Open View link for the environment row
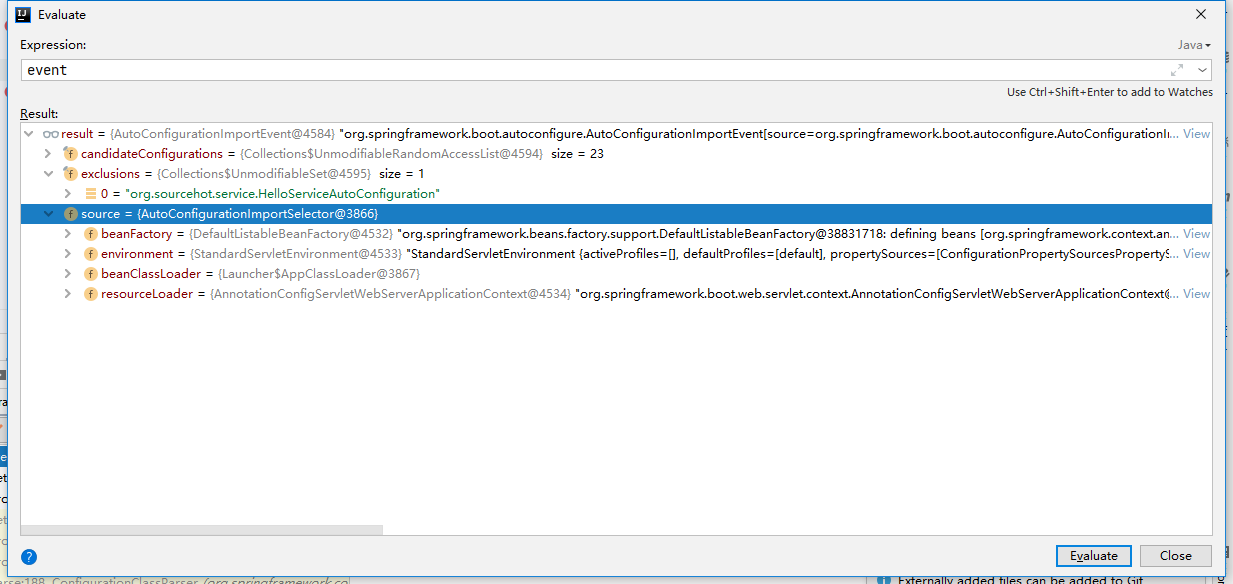This screenshot has width=1233, height=584. pyautogui.click(x=1196, y=254)
